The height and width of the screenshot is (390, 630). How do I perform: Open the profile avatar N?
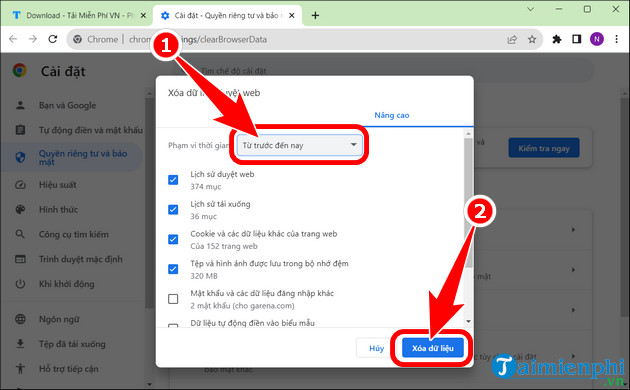click(x=597, y=39)
